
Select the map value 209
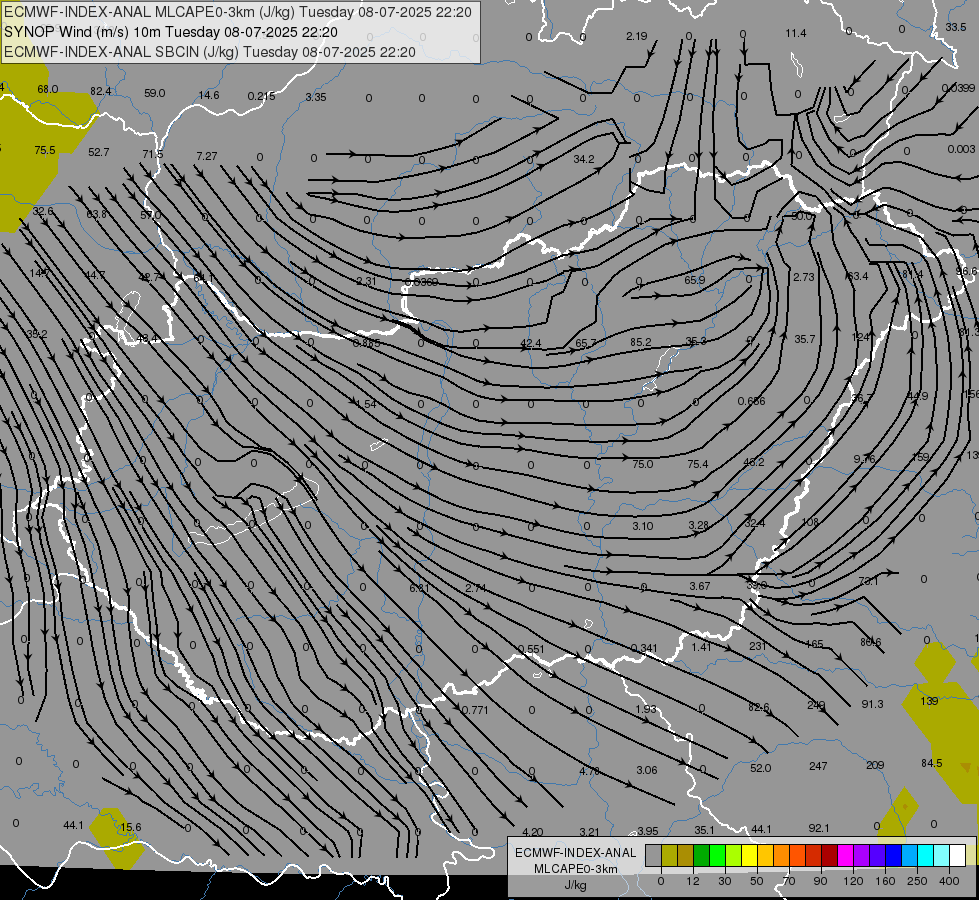(875, 765)
